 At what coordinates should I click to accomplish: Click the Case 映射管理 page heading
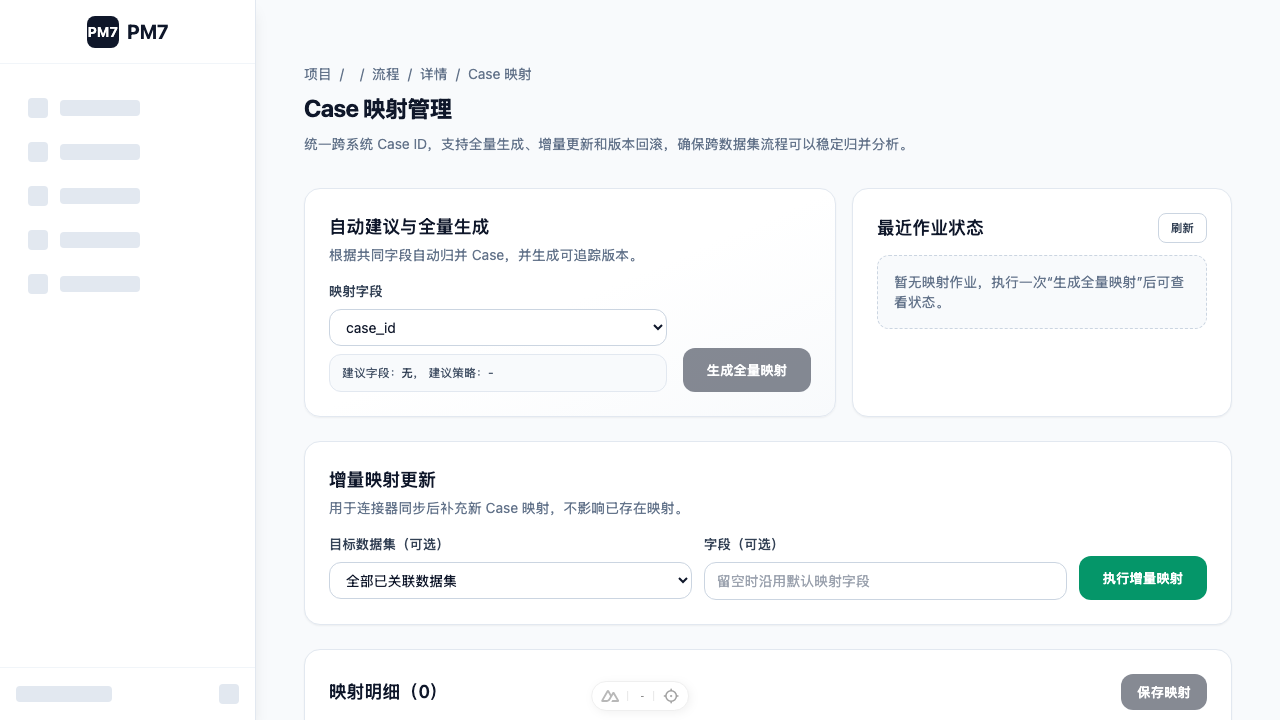click(378, 109)
